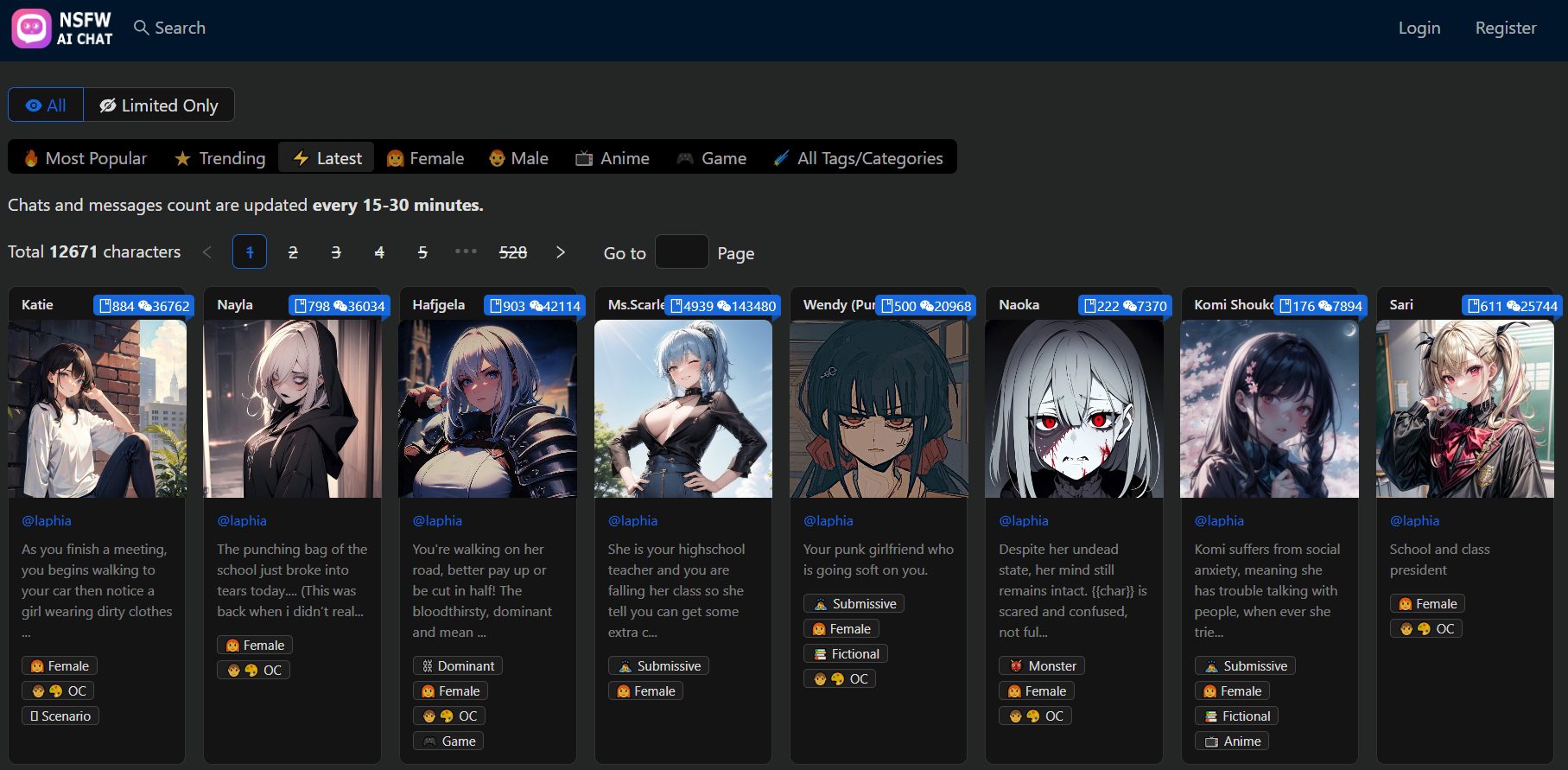Open All Tags/Categories list
1568x770 pixels.
(858, 158)
